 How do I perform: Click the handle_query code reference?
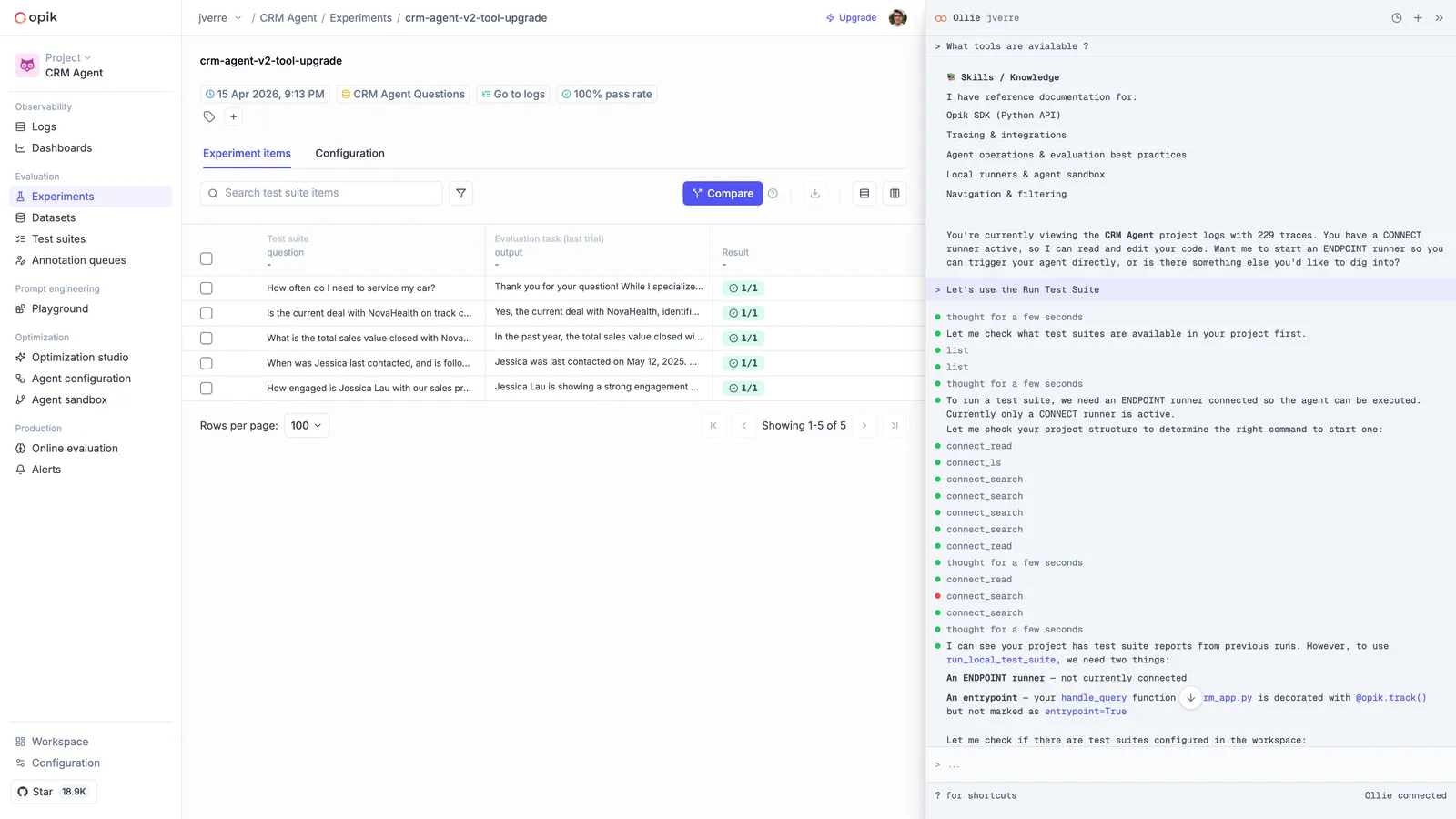1094,698
